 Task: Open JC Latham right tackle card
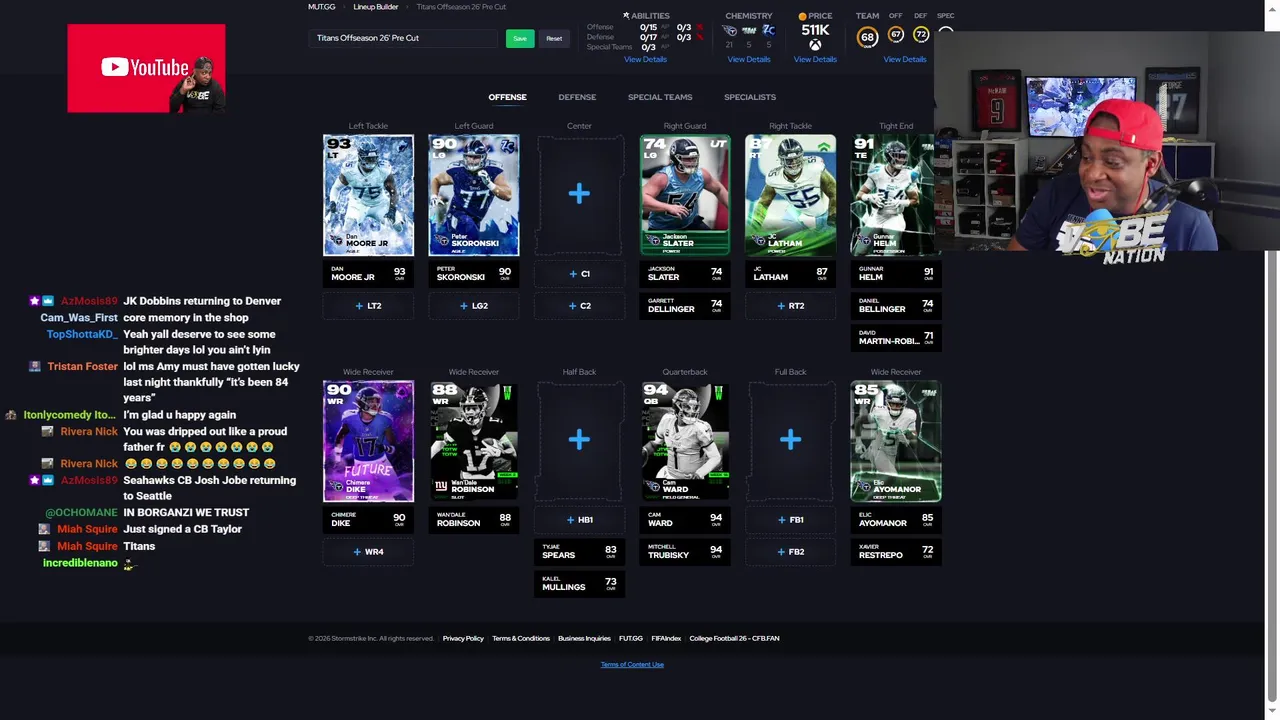(790, 195)
